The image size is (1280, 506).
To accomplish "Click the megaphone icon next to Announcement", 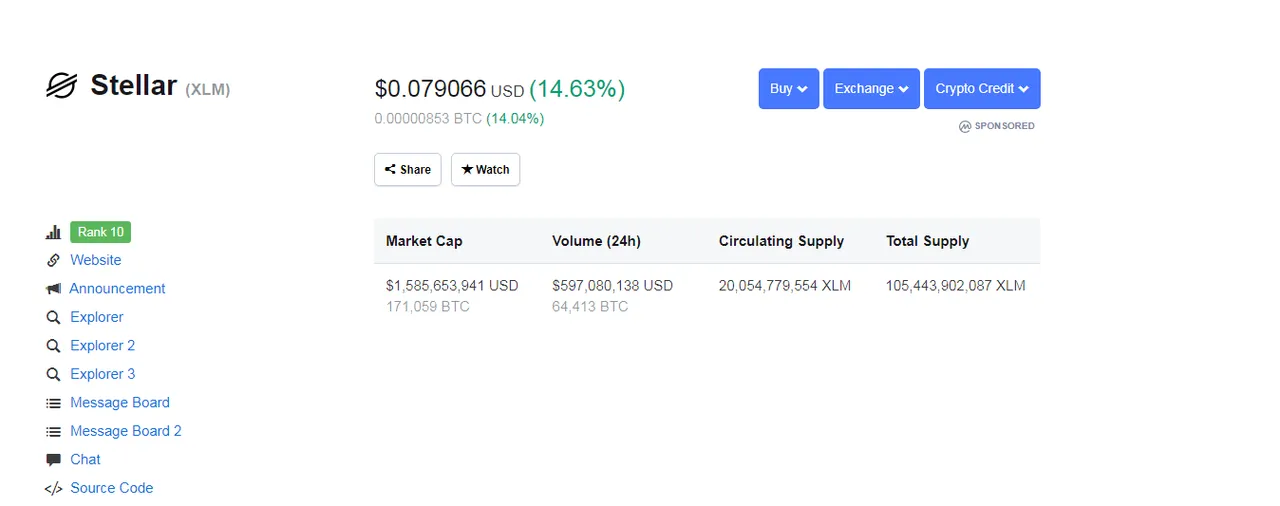I will point(53,288).
